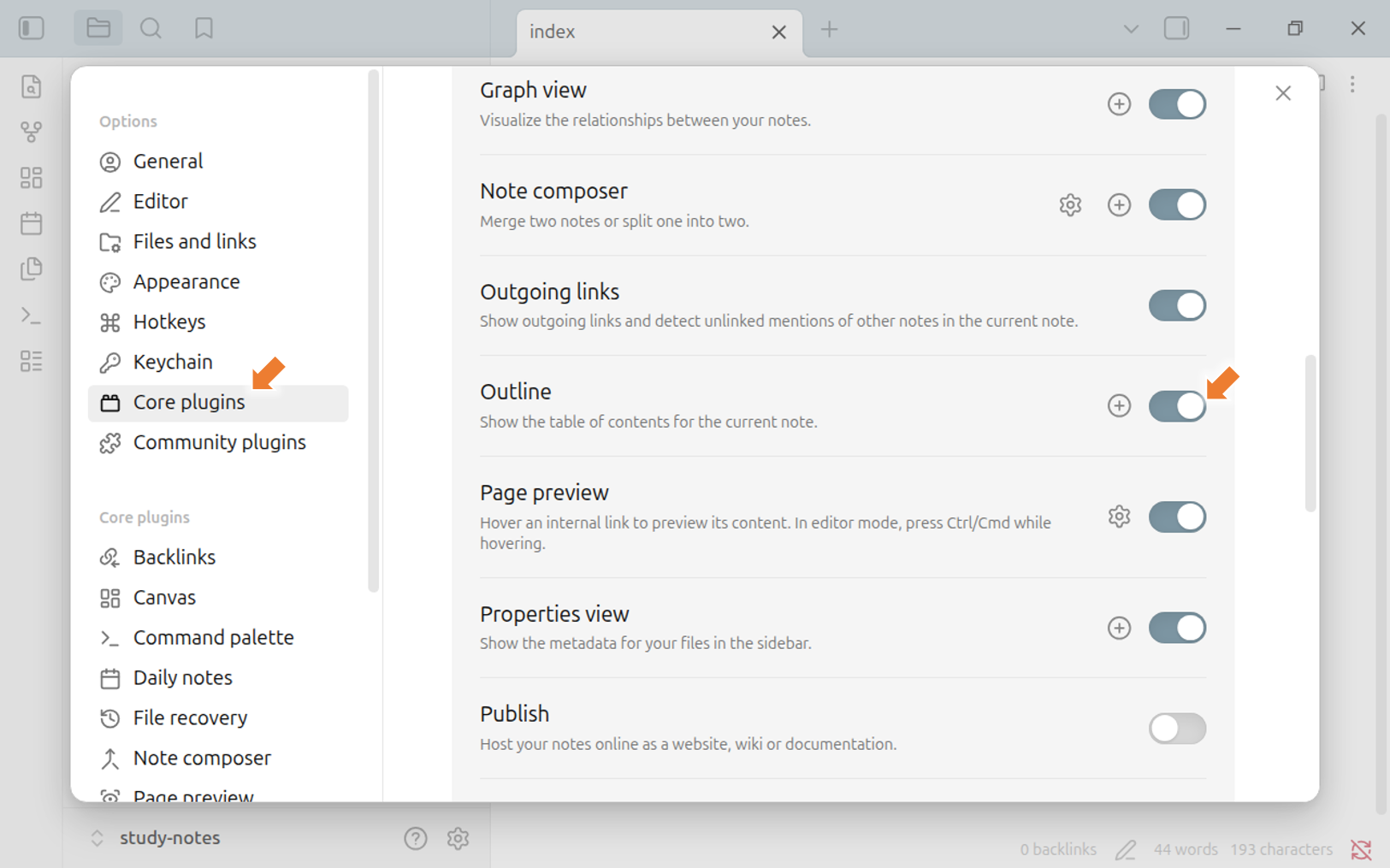
Task: Click the Graph view plus icon
Action: pos(1119,104)
